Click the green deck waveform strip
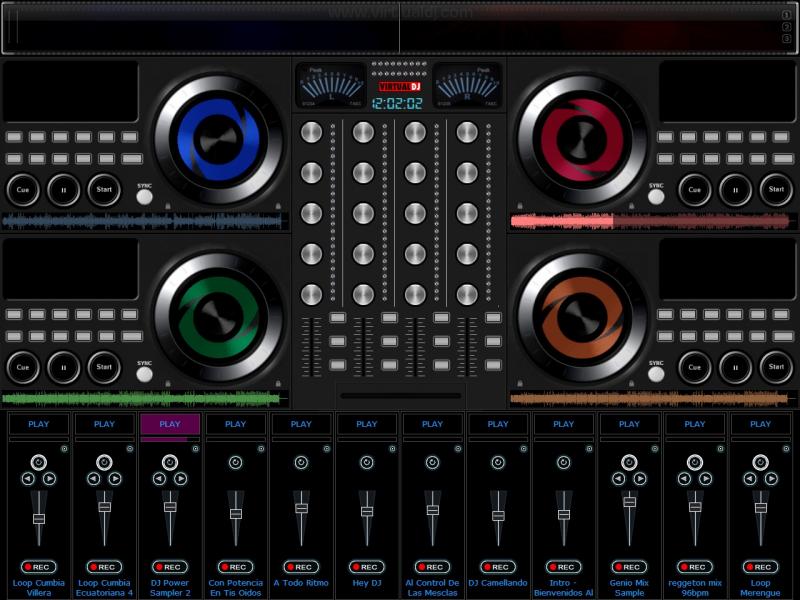Image resolution: width=800 pixels, height=600 pixels. 144,399
